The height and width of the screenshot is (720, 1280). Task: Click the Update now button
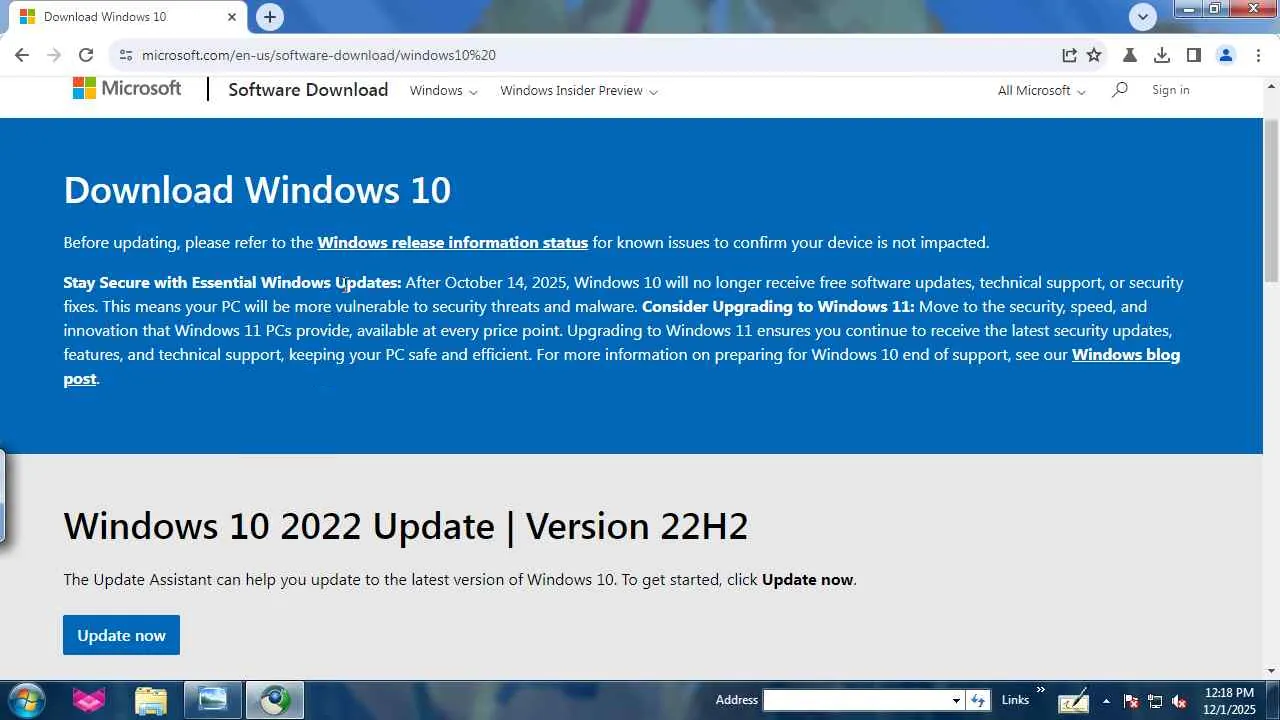tap(121, 635)
